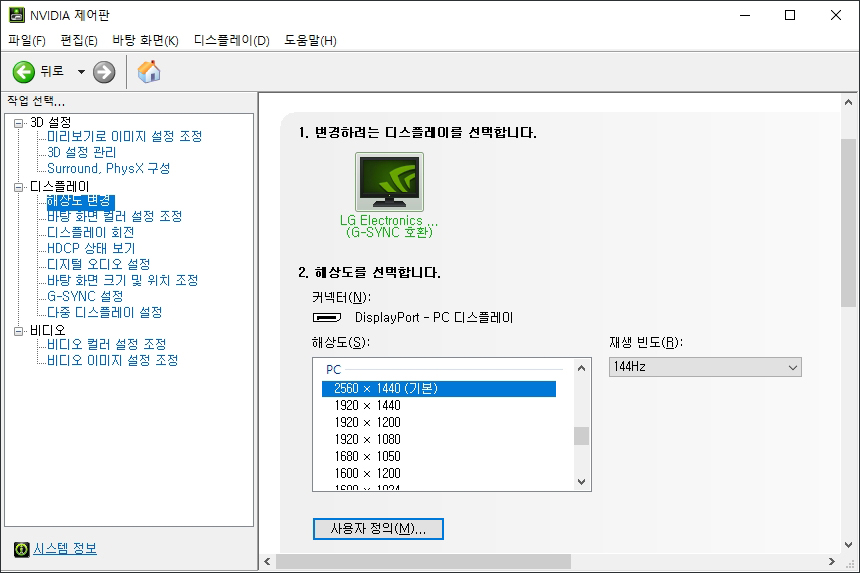The height and width of the screenshot is (573, 860).
Task: Open 비디오 이미지 설정 조정 page
Action: [x=112, y=360]
